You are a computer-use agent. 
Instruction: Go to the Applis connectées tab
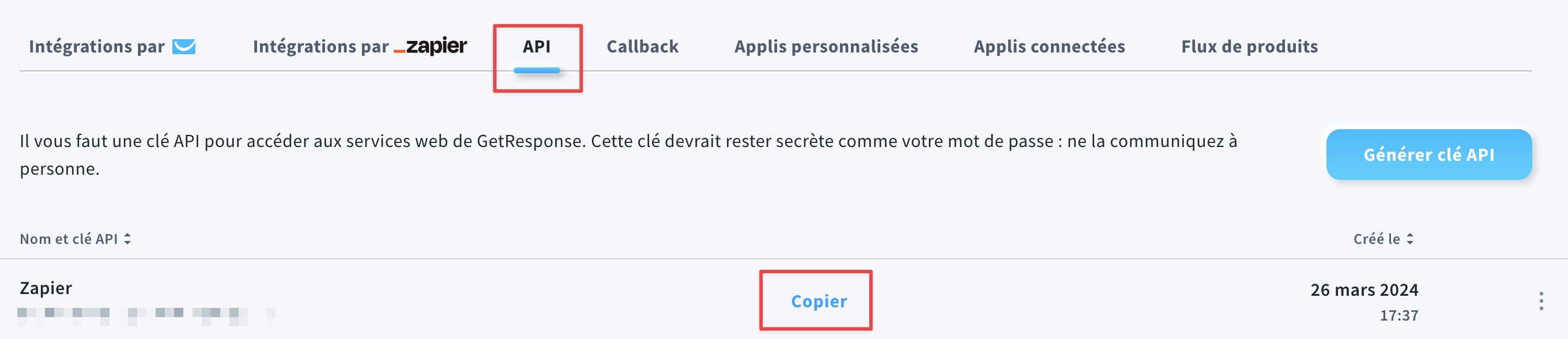1049,46
